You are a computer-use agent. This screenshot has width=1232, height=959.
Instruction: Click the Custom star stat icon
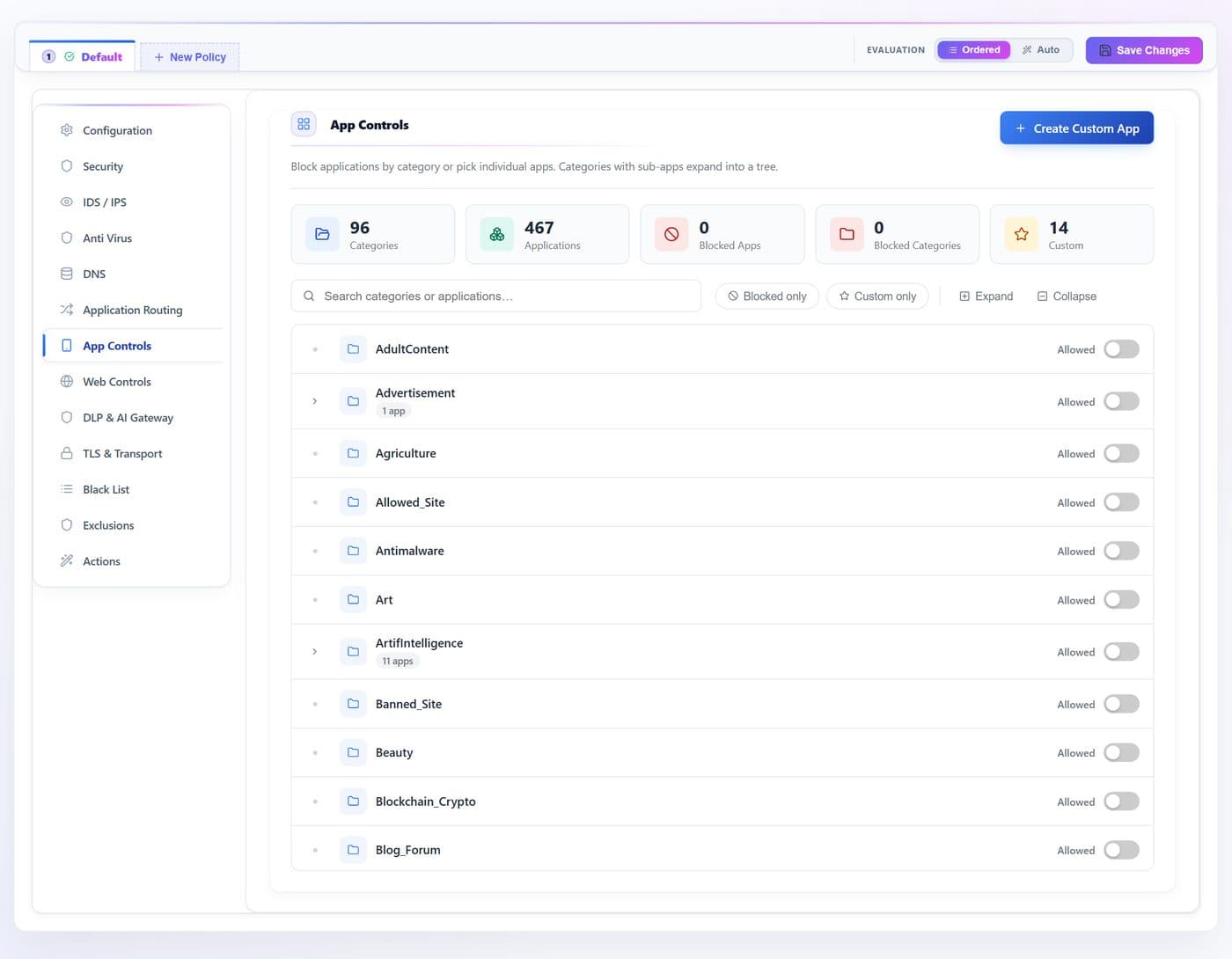tap(1021, 234)
